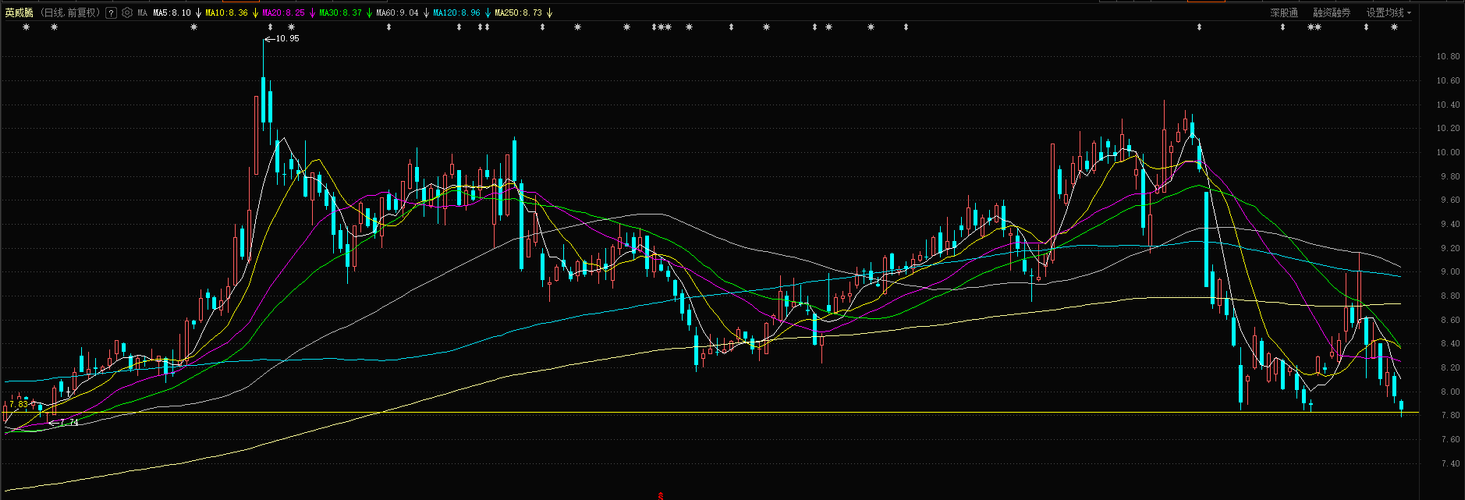1465x500 pixels.
Task: Select the green MA30:8.37 legend value
Action: (x=340, y=13)
